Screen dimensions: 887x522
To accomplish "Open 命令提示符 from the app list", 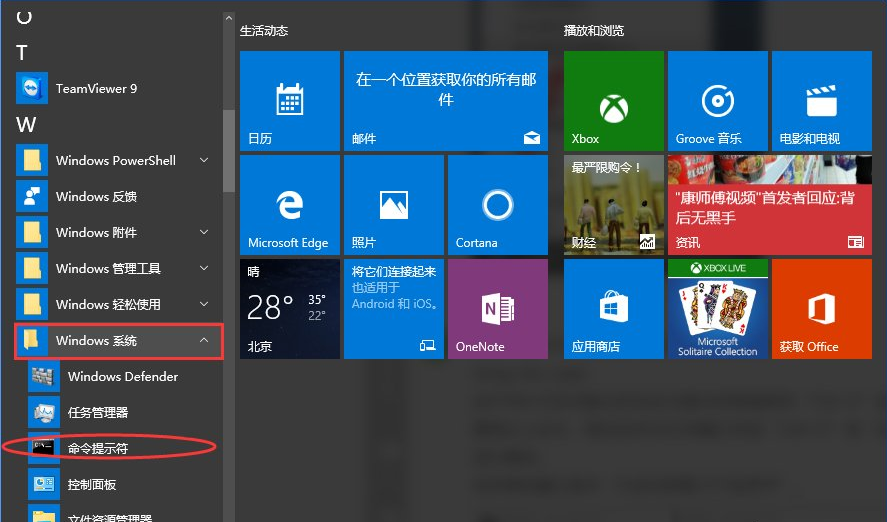I will [x=98, y=449].
